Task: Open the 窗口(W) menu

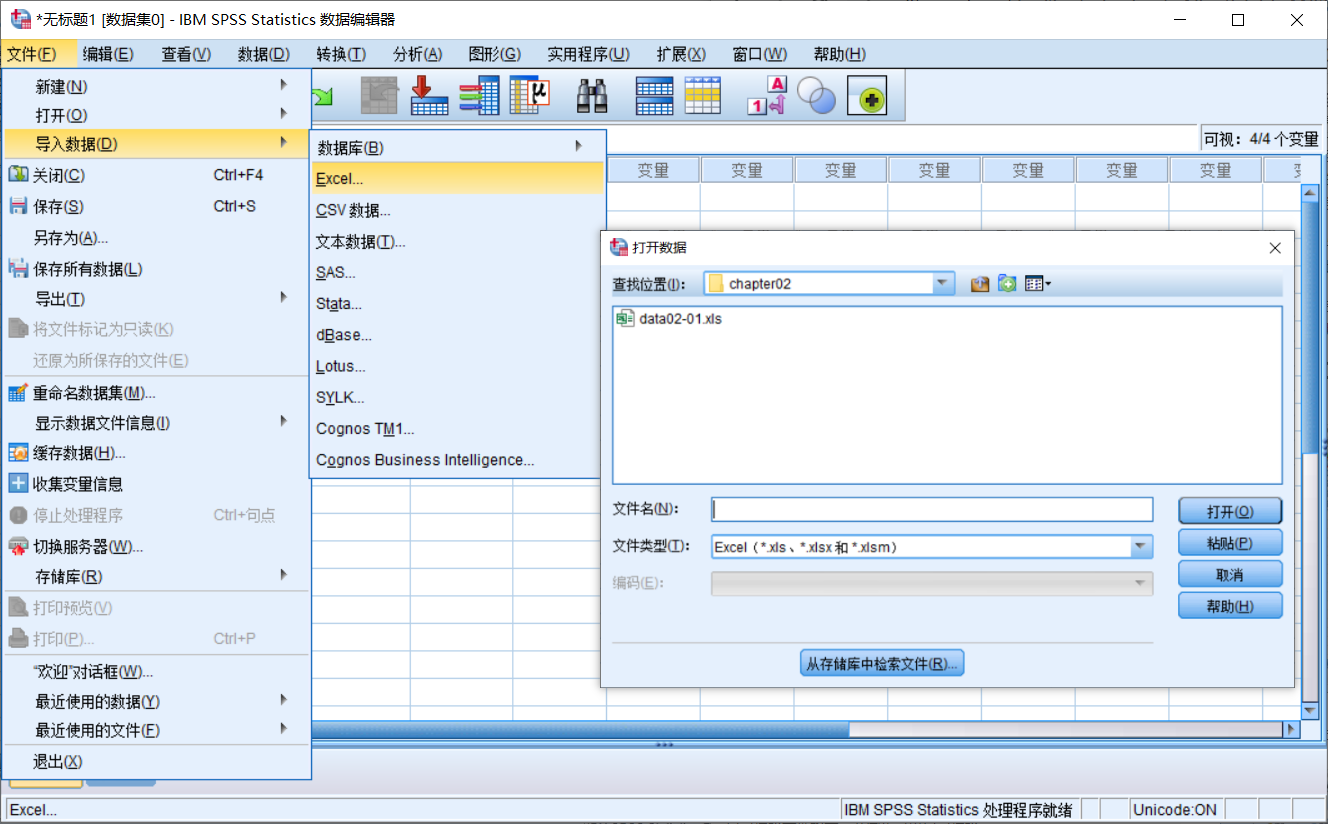Action: pos(760,54)
